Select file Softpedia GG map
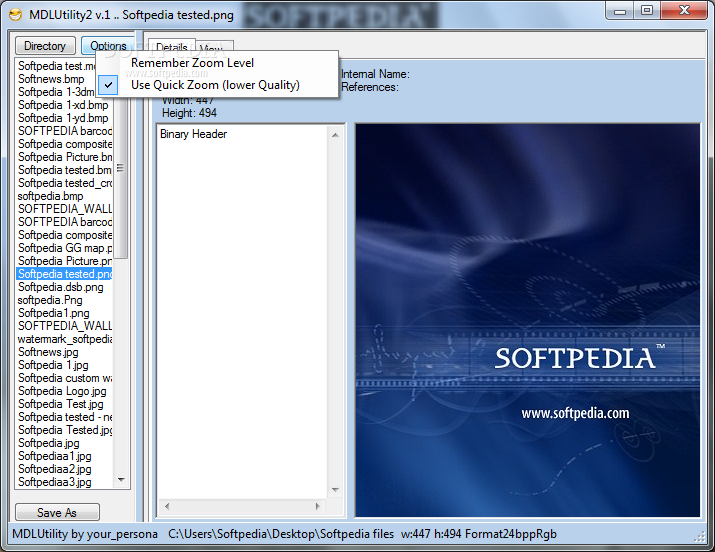715x552 pixels. coord(65,248)
